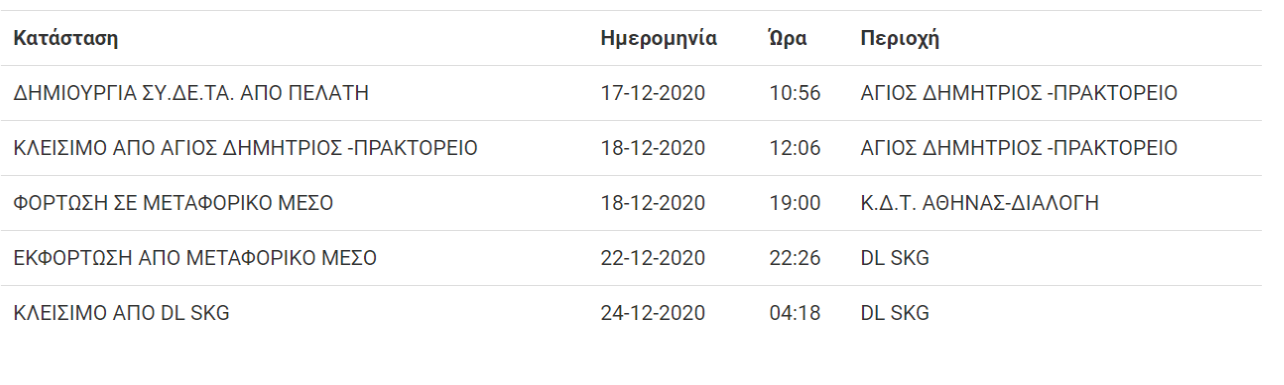The width and height of the screenshot is (1284, 385).
Task: Select the ΚΛΕΙΣΙΜΟ ΑΠΟ ΑΓΙΟΣ ΔΗΜΗΤΡΙΟΣ status
Action: pyautogui.click(x=245, y=149)
